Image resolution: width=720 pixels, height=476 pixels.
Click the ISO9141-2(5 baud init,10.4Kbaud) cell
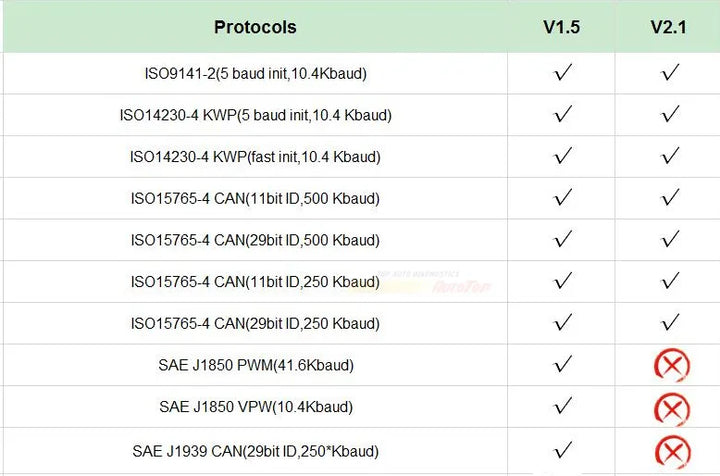pos(255,73)
